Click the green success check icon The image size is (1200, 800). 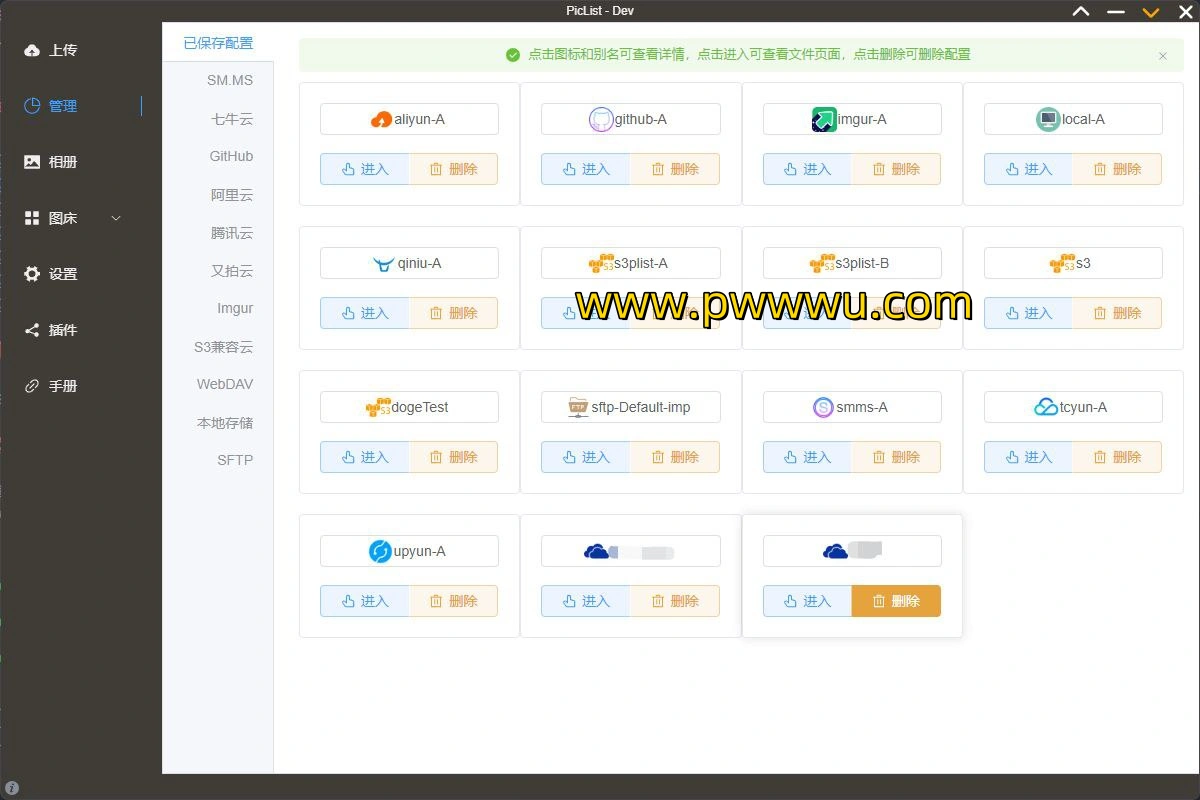(x=513, y=55)
